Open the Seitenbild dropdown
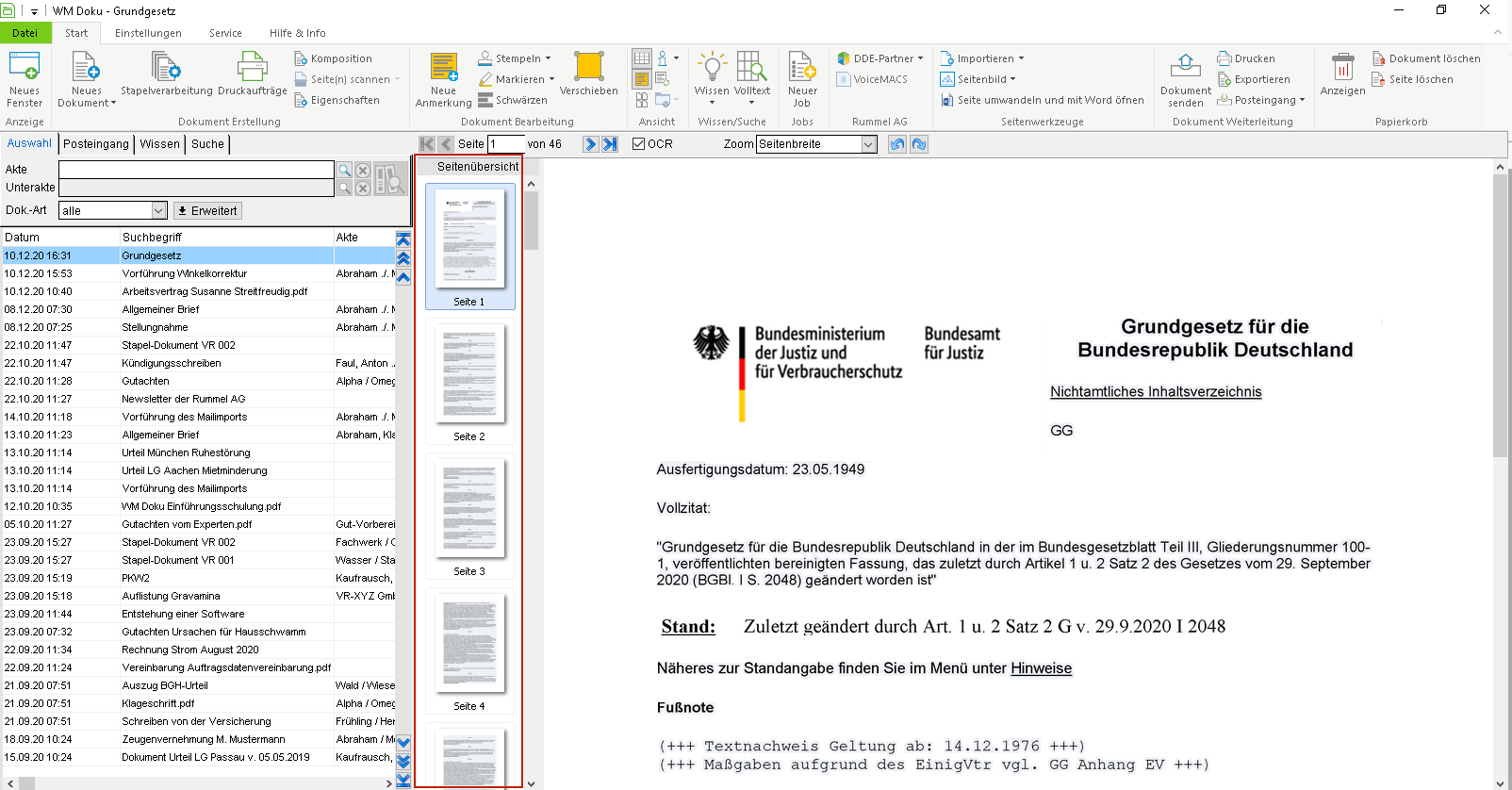 coord(978,79)
